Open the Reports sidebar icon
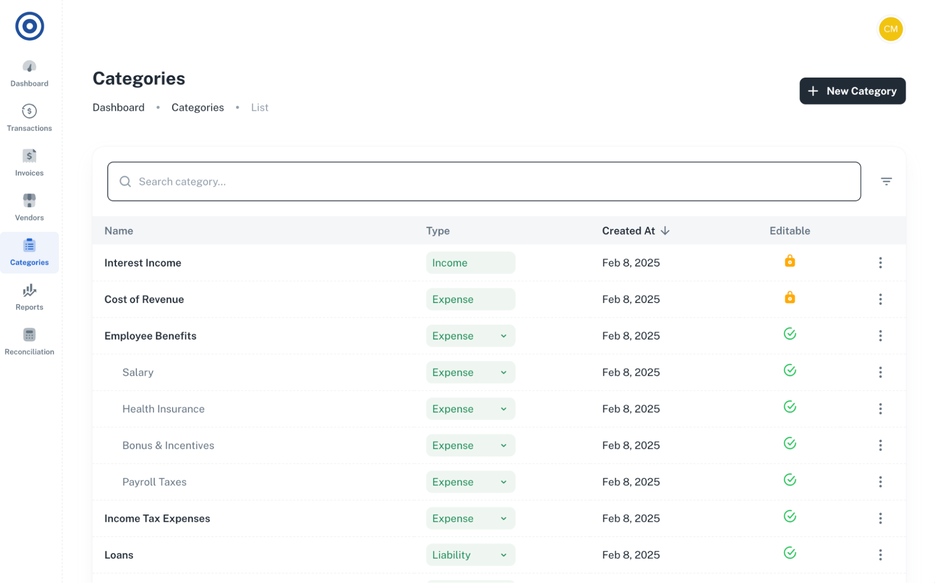The width and height of the screenshot is (935, 583). tap(29, 293)
